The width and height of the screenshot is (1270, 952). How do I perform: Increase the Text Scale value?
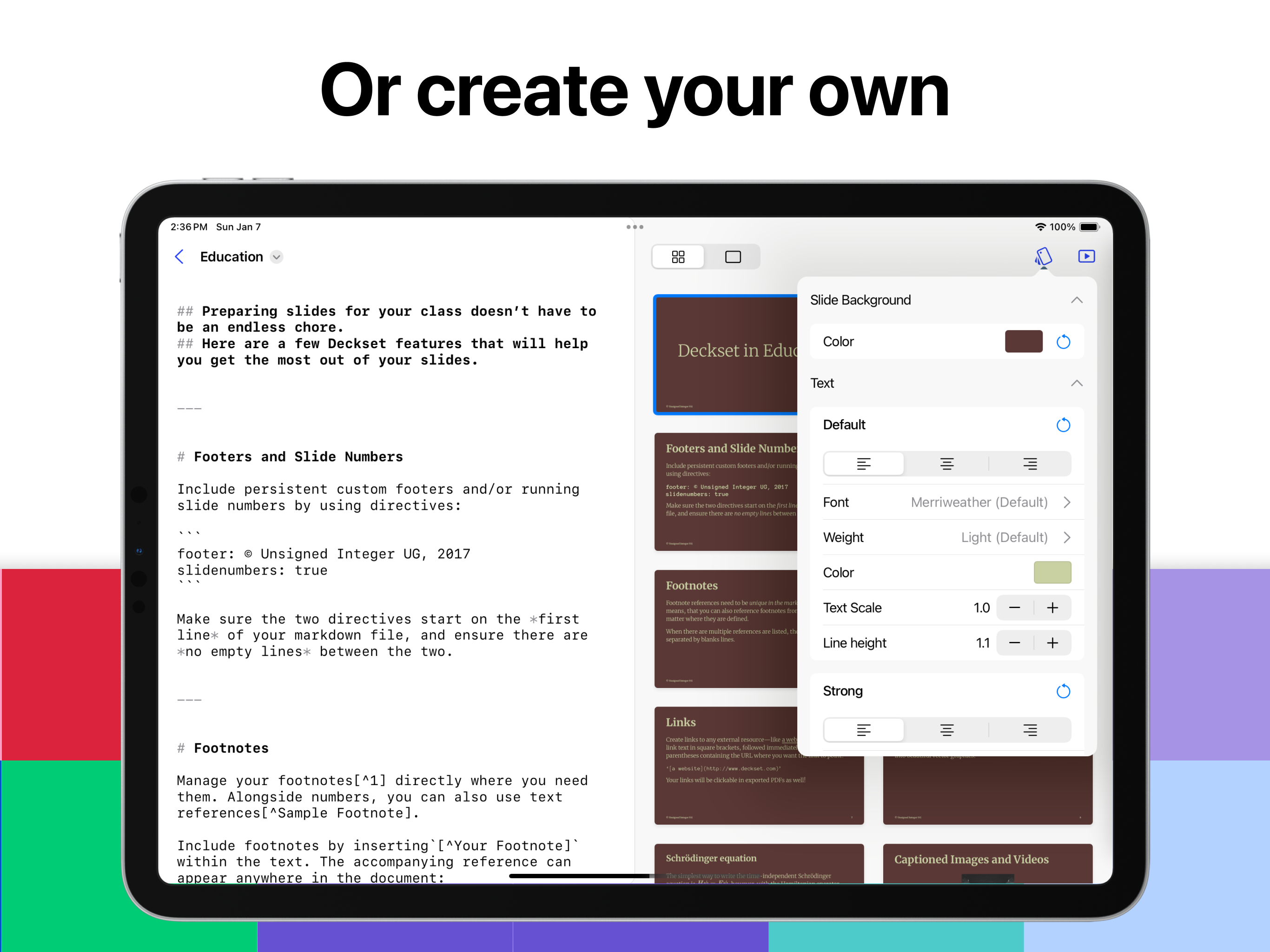click(1052, 608)
